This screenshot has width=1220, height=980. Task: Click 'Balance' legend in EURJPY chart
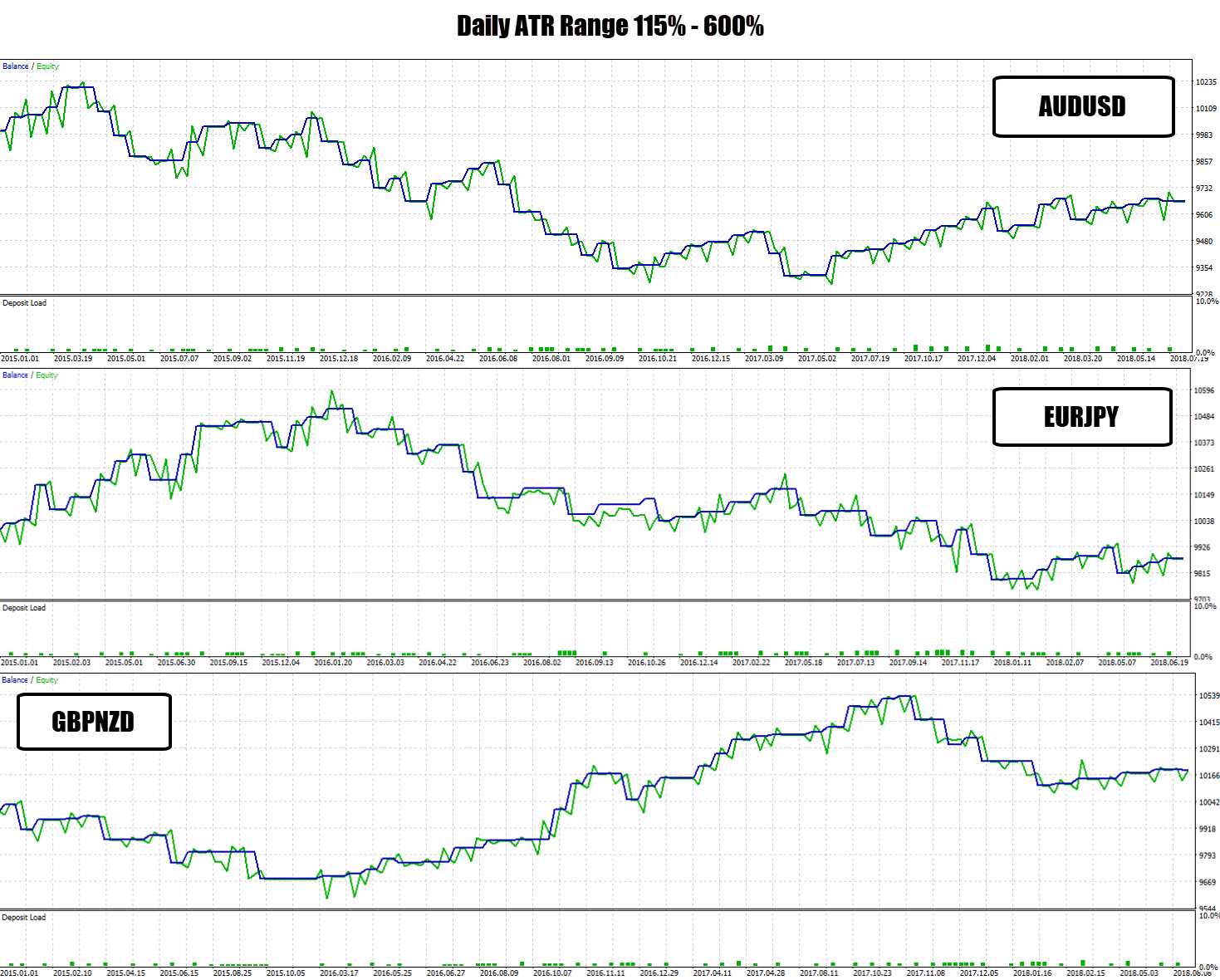point(15,375)
